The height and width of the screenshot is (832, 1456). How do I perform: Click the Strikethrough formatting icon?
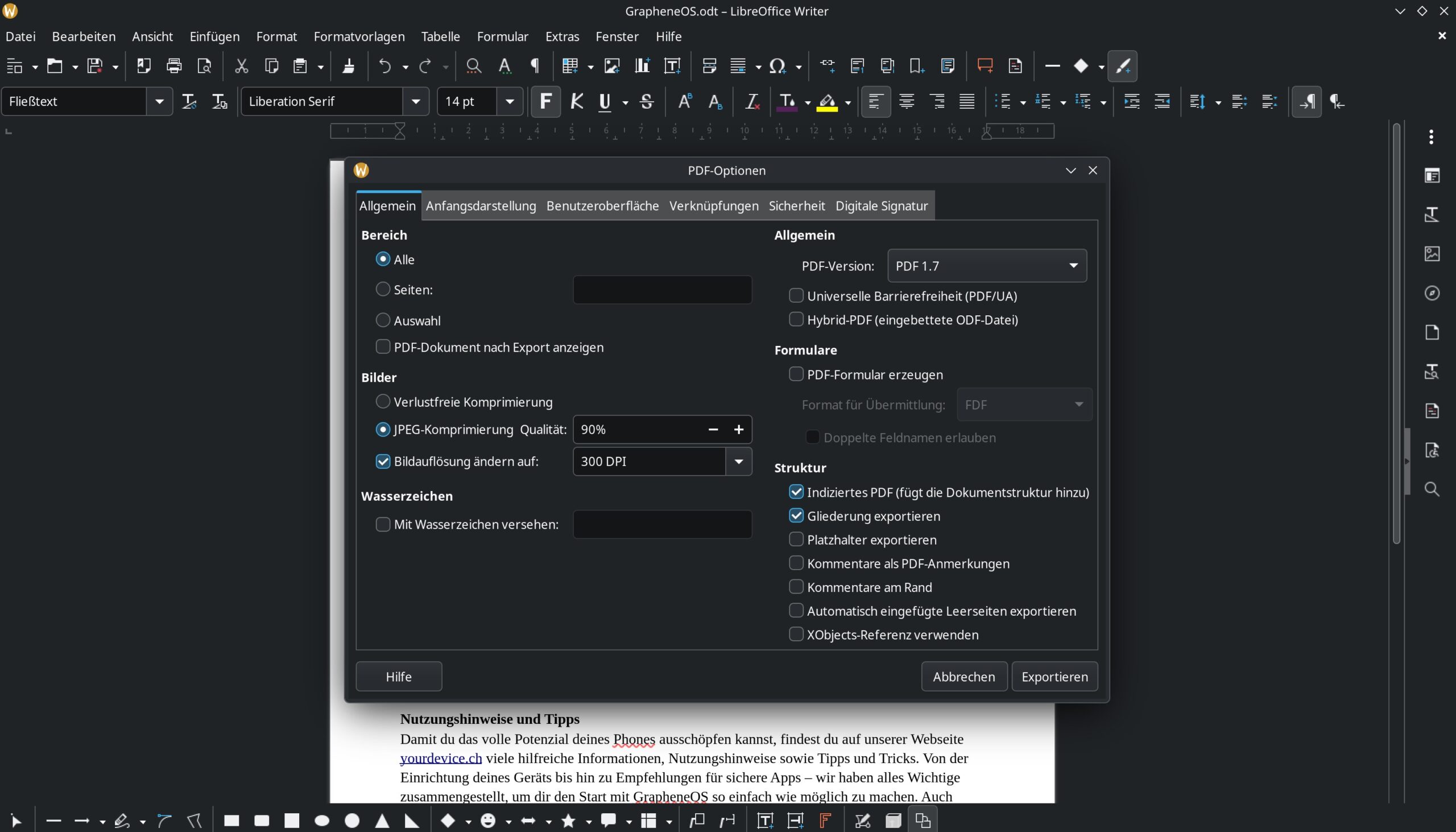click(646, 102)
